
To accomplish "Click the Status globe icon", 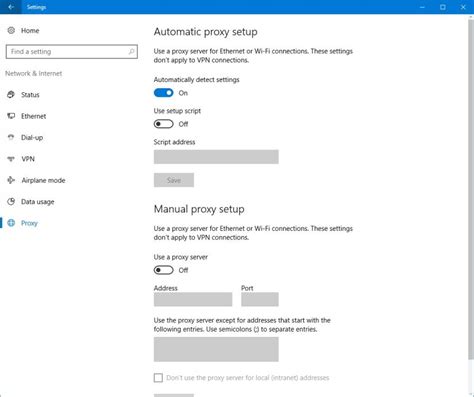I will click(11, 95).
